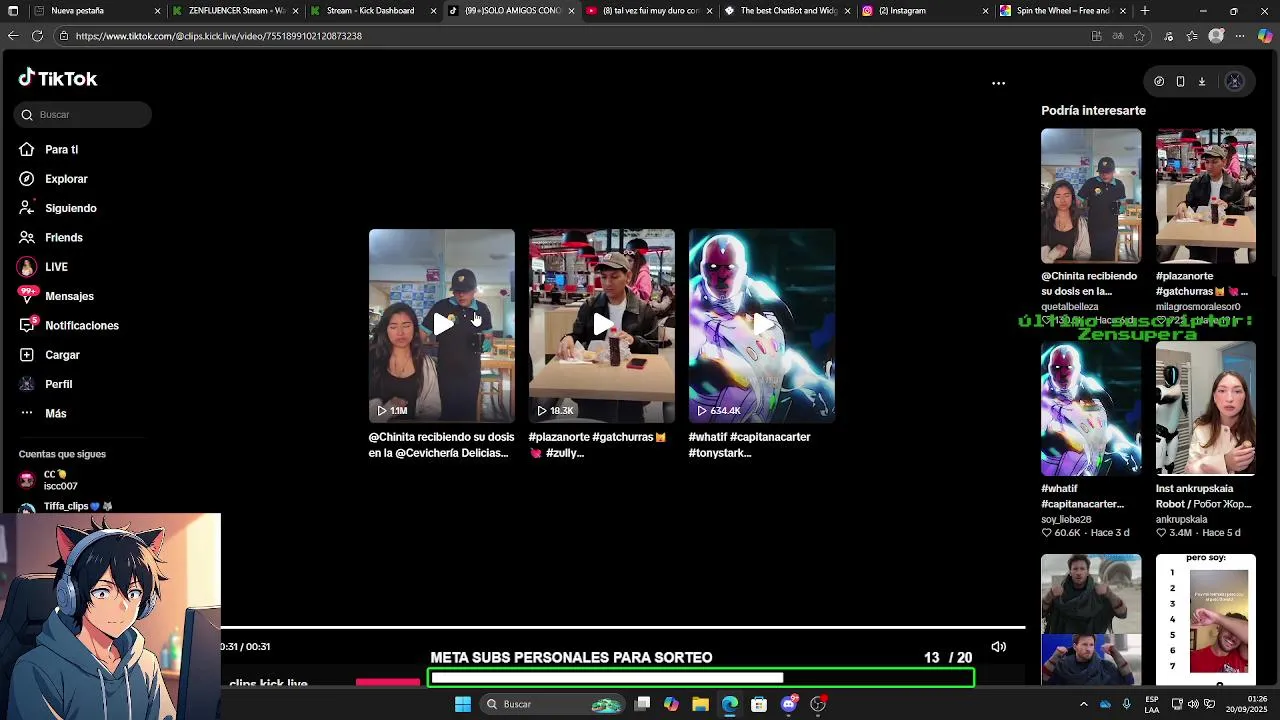Image resolution: width=1280 pixels, height=720 pixels.
Task: Play the #whatif #capitanacarter center video
Action: point(762,325)
